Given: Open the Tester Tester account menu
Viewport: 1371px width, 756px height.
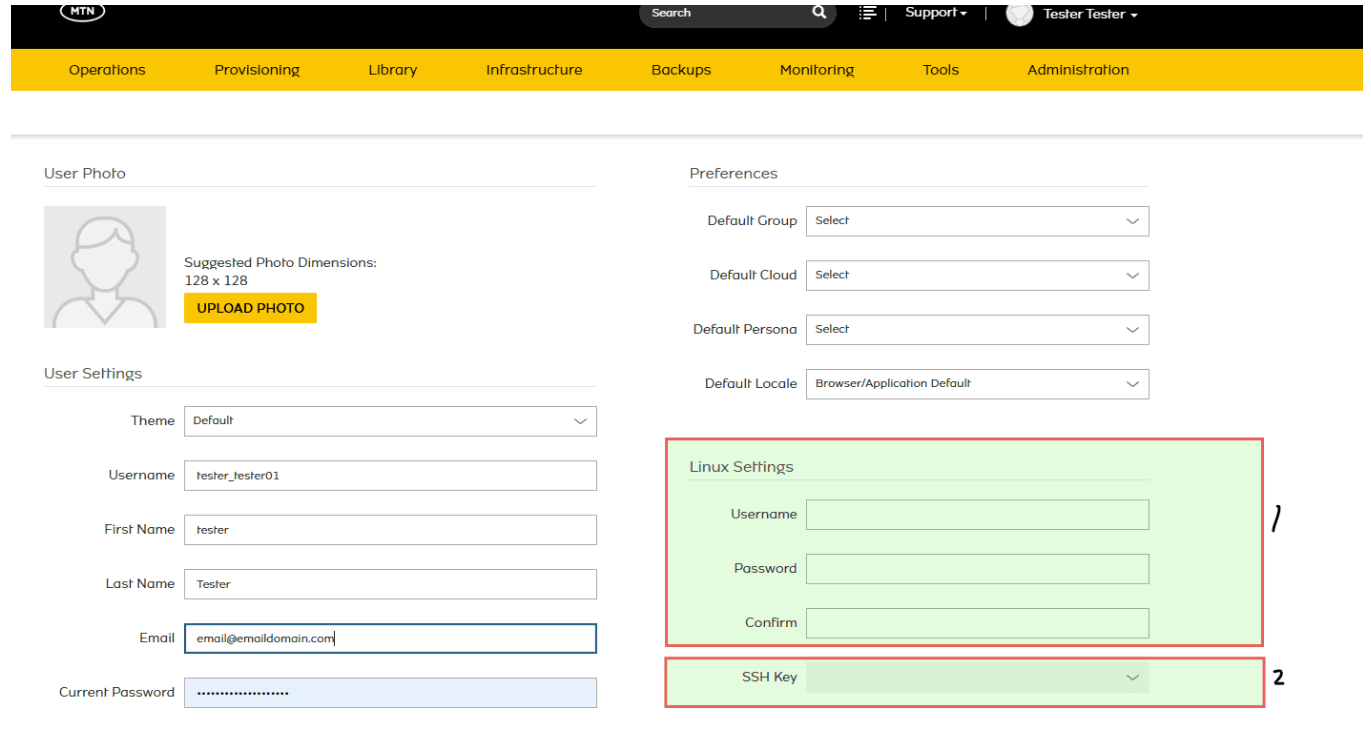Looking at the screenshot, I should [1090, 14].
